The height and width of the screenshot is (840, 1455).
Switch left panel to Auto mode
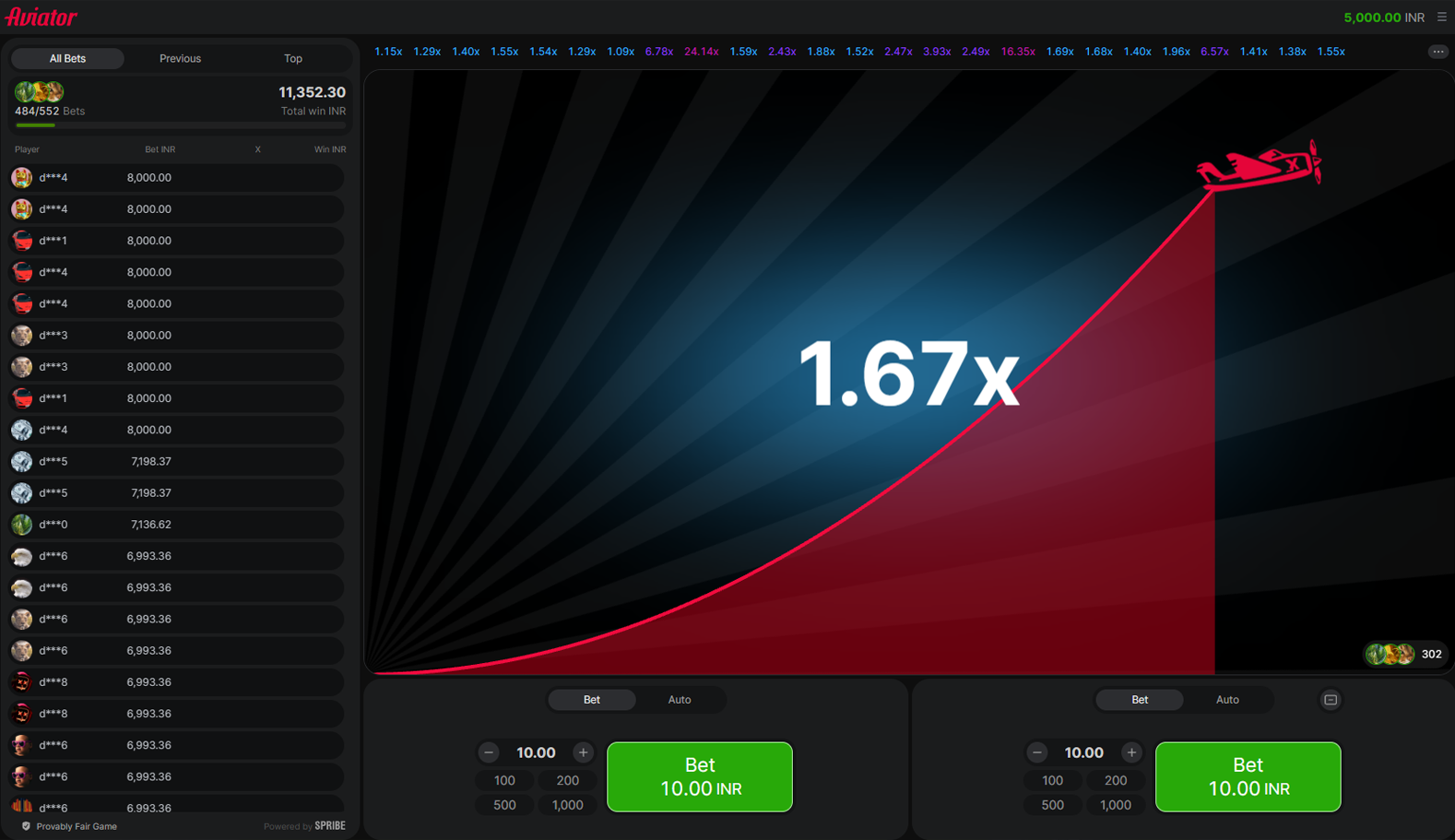click(x=680, y=700)
